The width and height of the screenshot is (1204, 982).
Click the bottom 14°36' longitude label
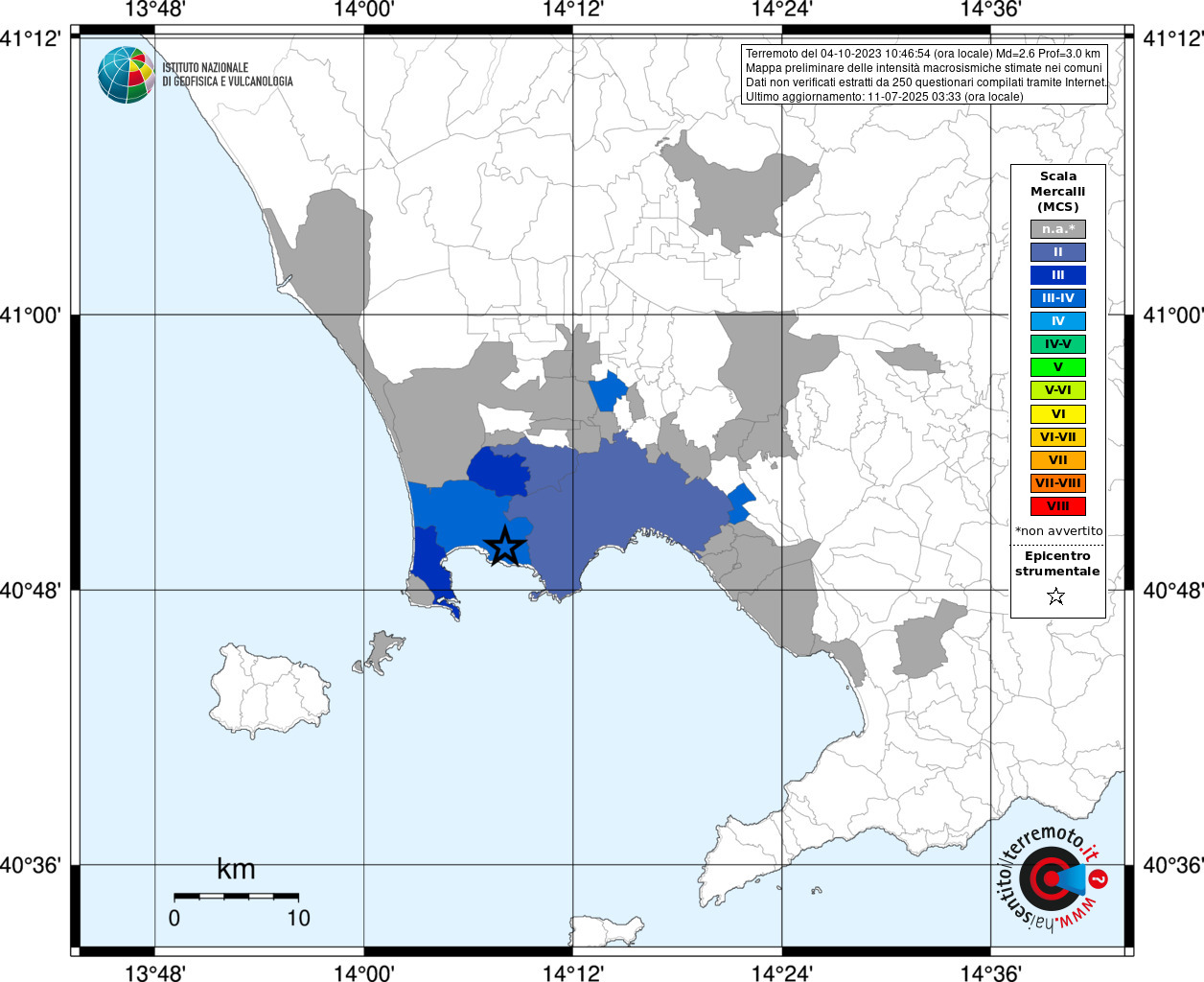point(991,972)
